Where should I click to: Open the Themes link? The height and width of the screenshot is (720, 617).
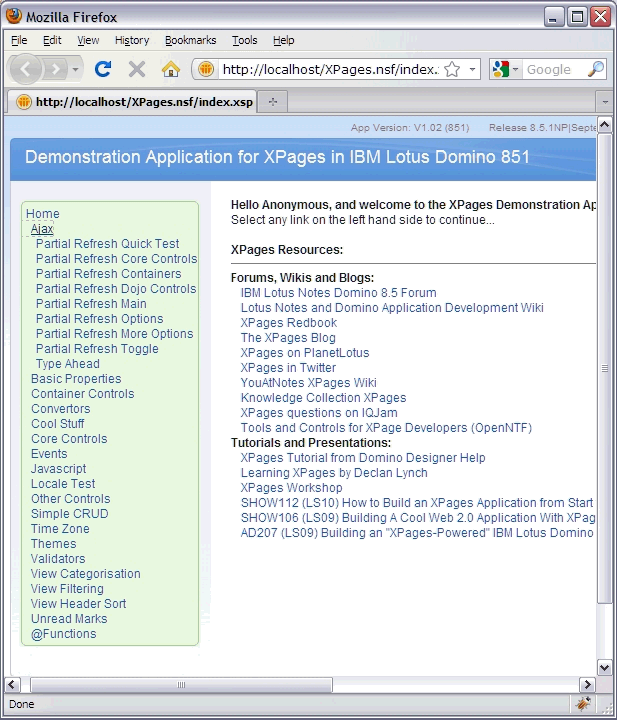click(53, 544)
